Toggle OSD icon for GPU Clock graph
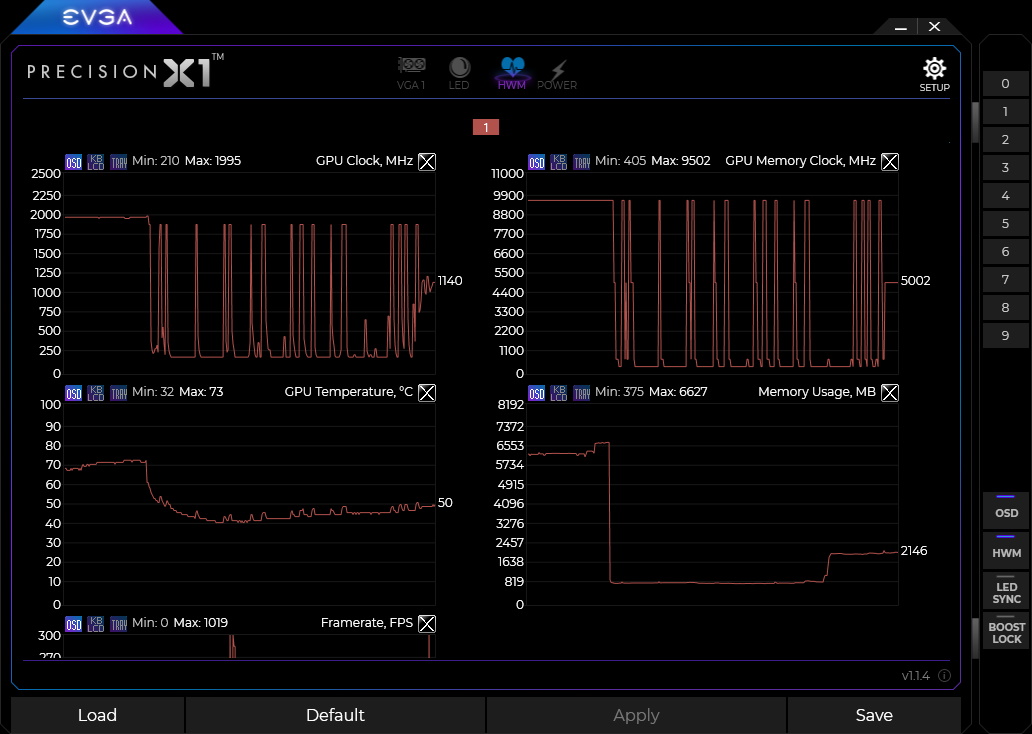This screenshot has width=1032, height=734. point(74,161)
